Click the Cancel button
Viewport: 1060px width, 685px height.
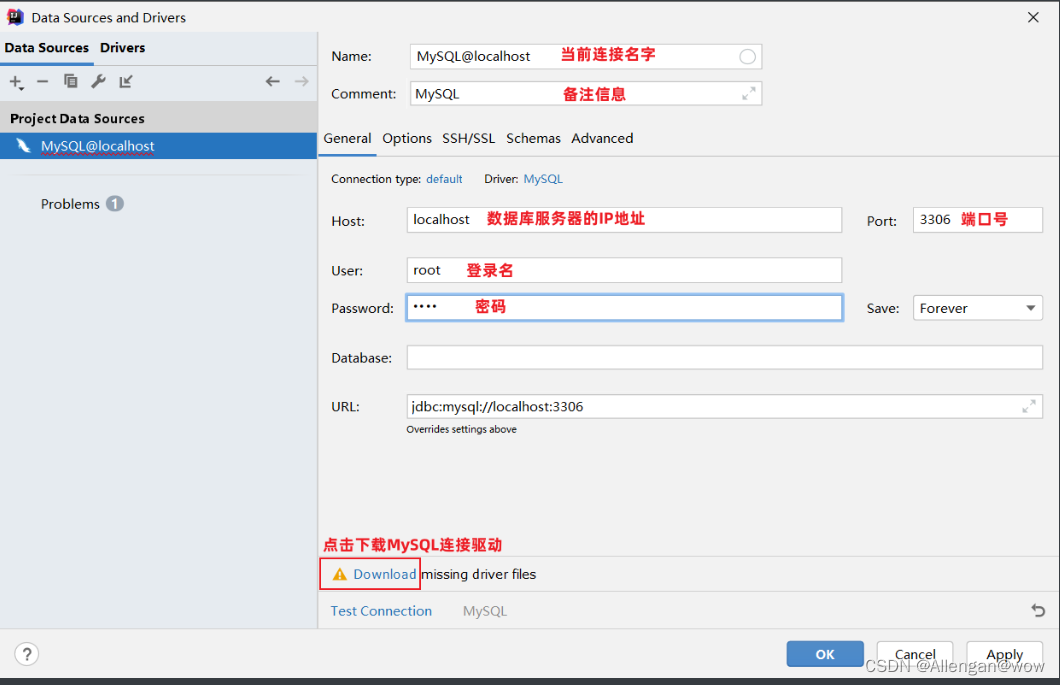pos(915,654)
